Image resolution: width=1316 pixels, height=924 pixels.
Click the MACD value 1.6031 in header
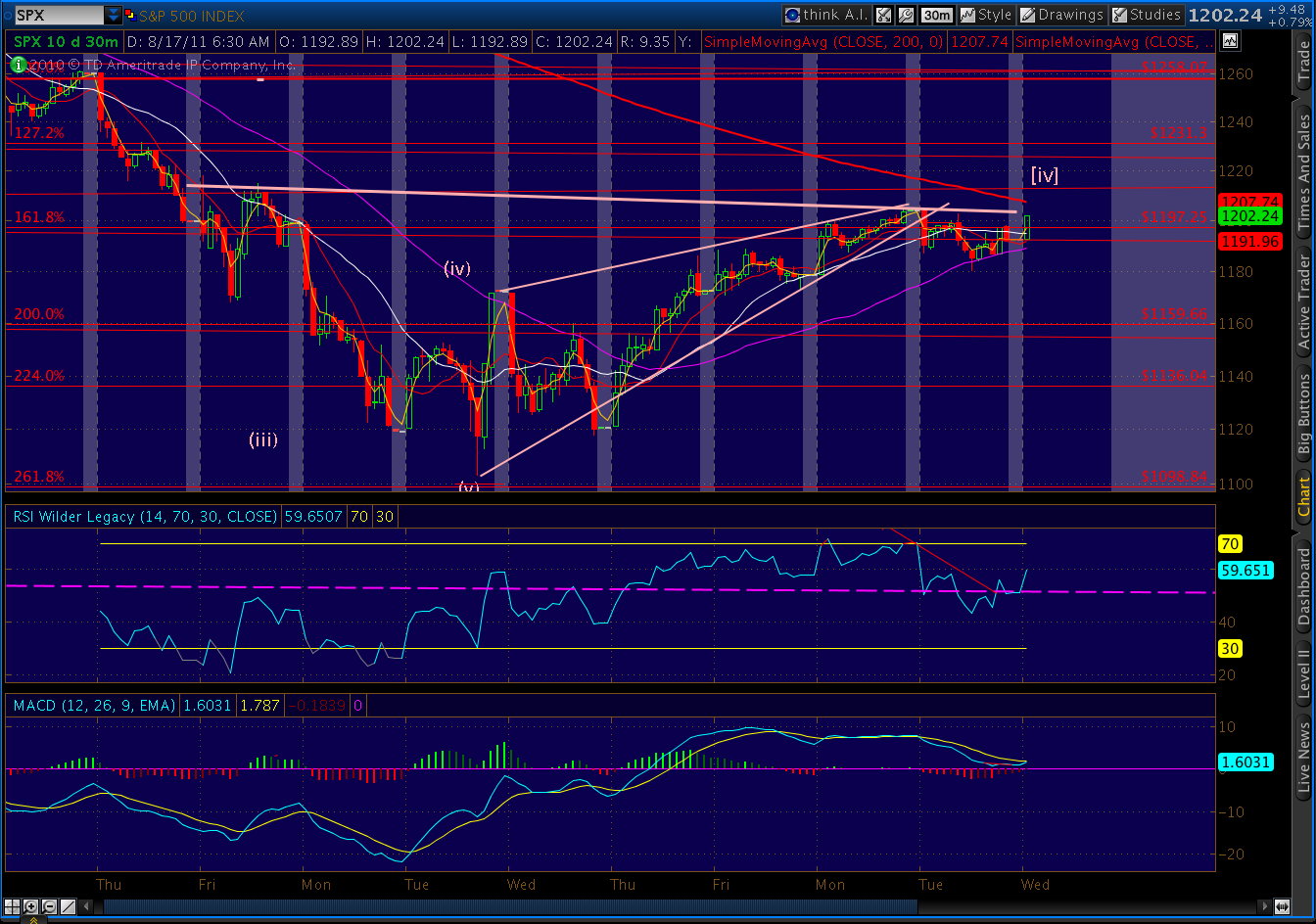point(208,705)
